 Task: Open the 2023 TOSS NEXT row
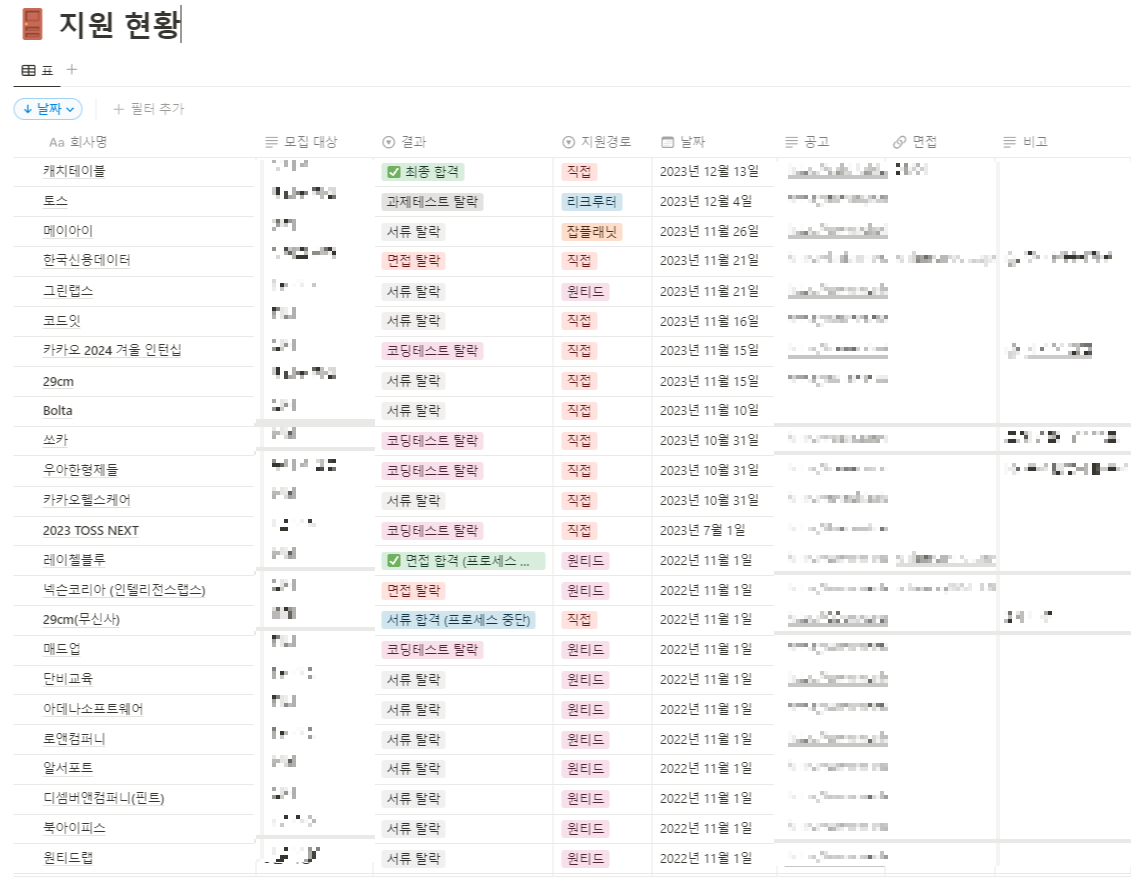(x=91, y=531)
